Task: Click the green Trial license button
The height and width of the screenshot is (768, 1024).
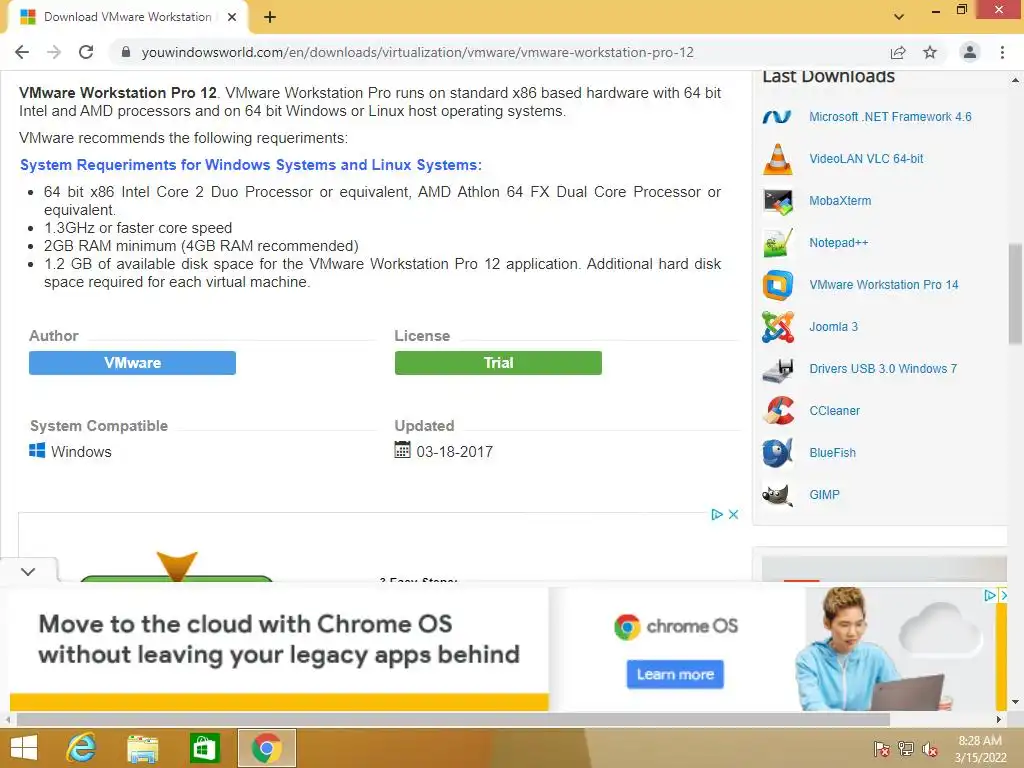Action: point(498,363)
